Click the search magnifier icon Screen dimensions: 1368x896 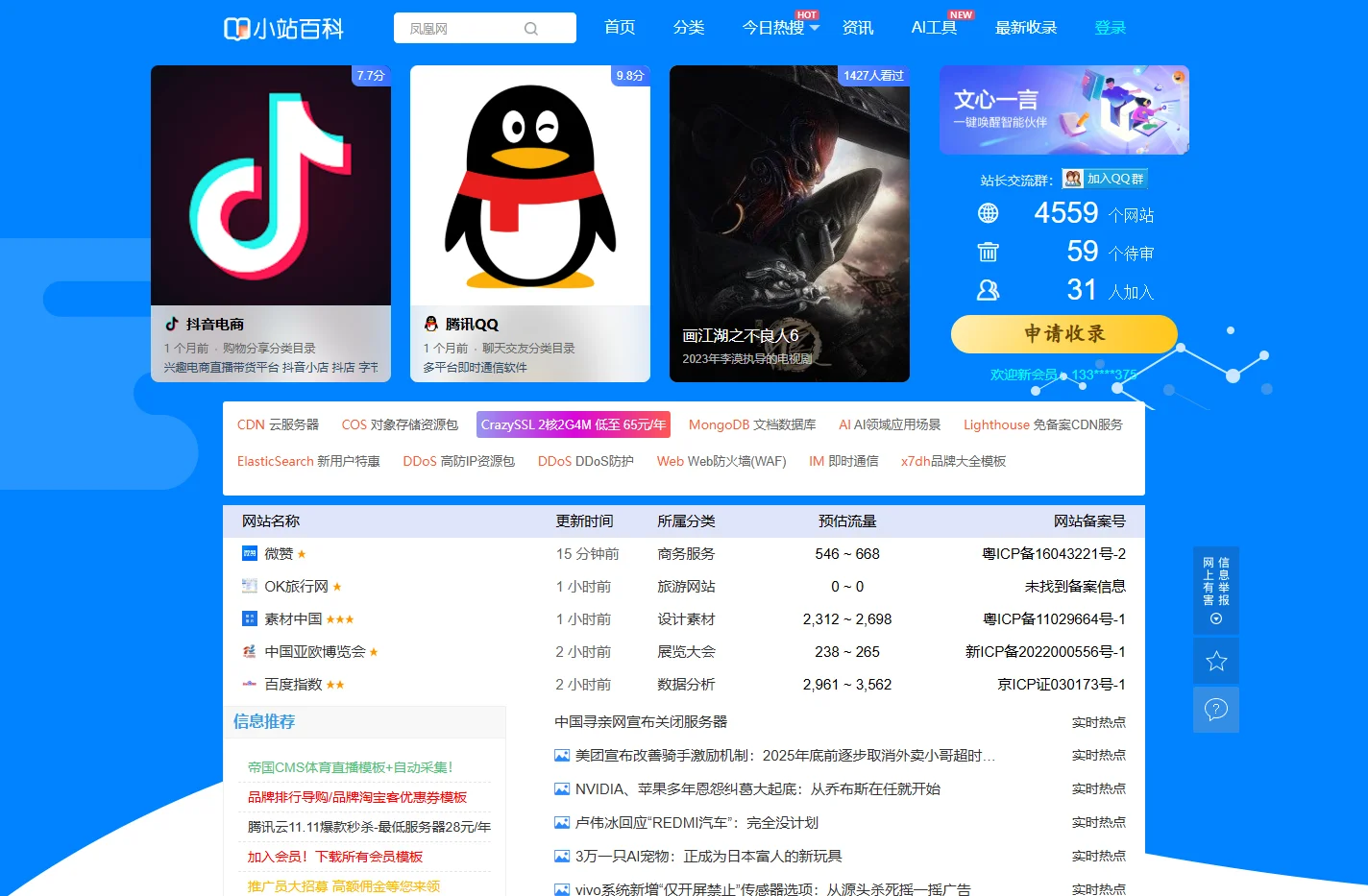click(x=531, y=29)
